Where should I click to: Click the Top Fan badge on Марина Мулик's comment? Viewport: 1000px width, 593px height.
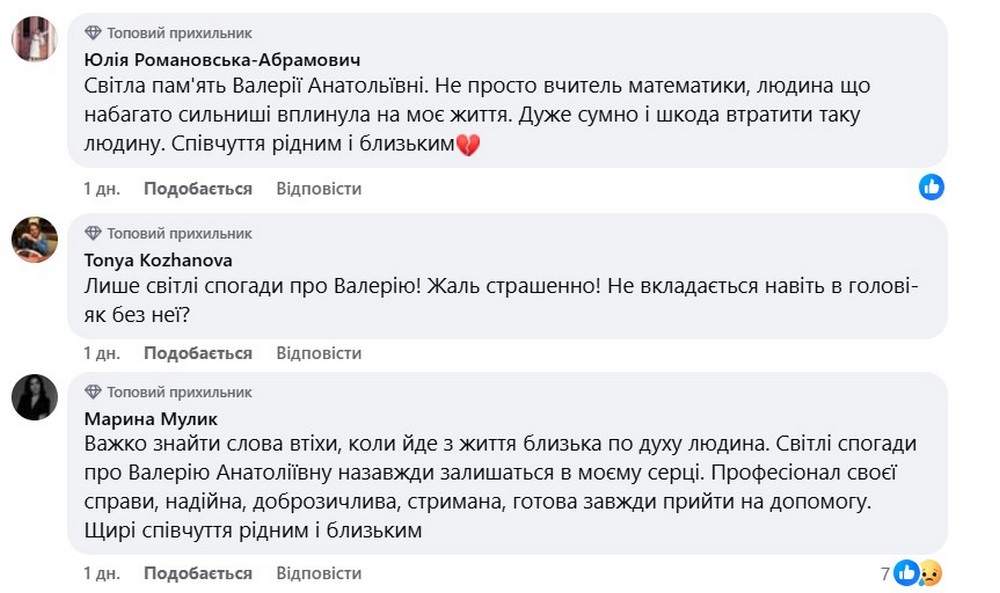click(x=92, y=393)
